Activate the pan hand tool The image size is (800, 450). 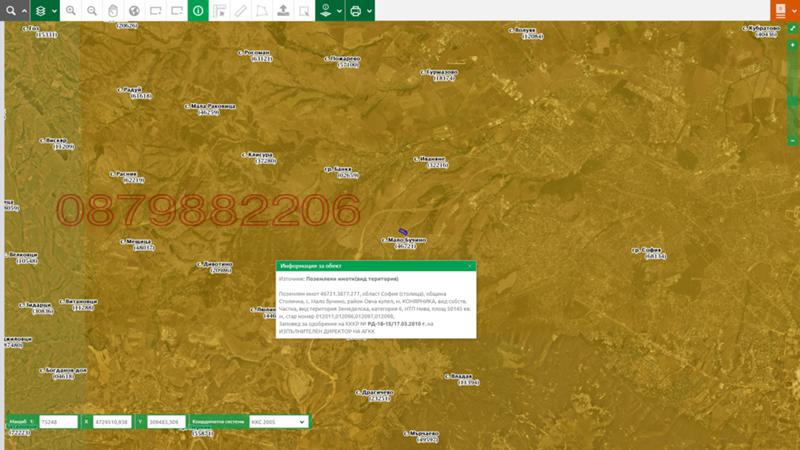113,11
